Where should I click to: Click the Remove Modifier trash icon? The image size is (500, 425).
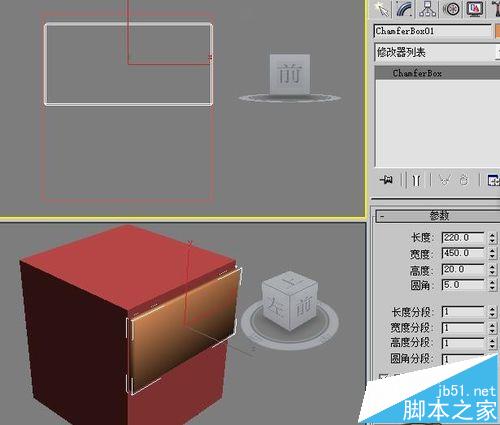click(x=464, y=180)
